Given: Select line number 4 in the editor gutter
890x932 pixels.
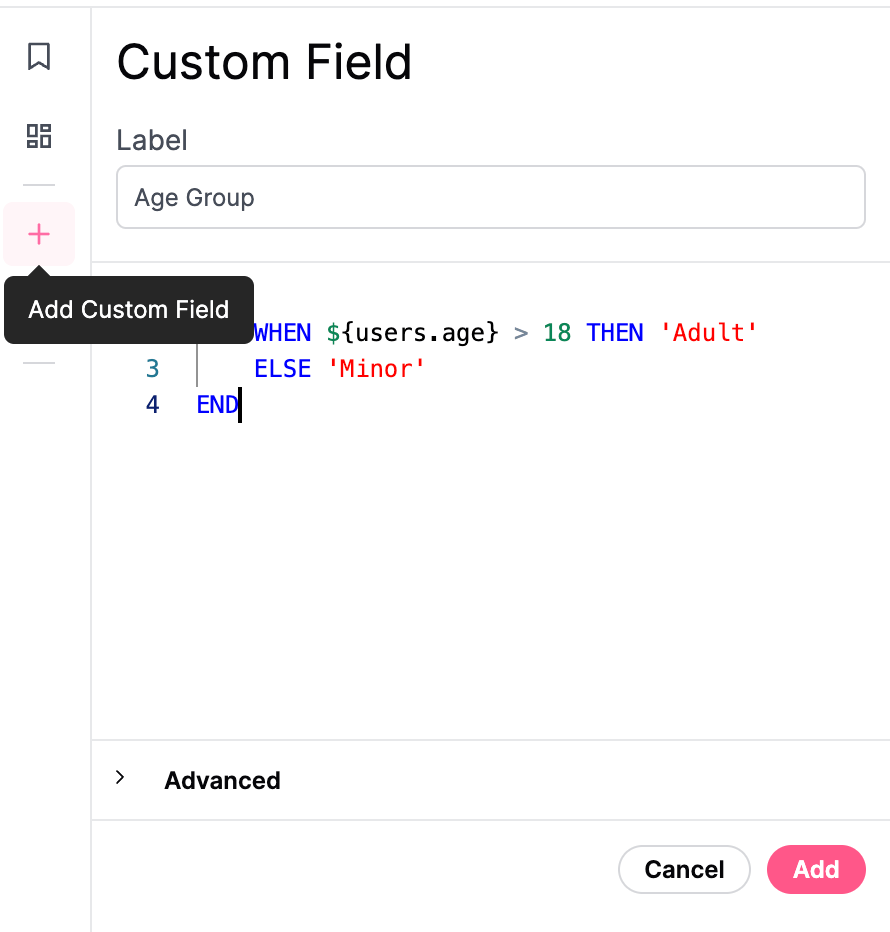Looking at the screenshot, I should (x=152, y=405).
